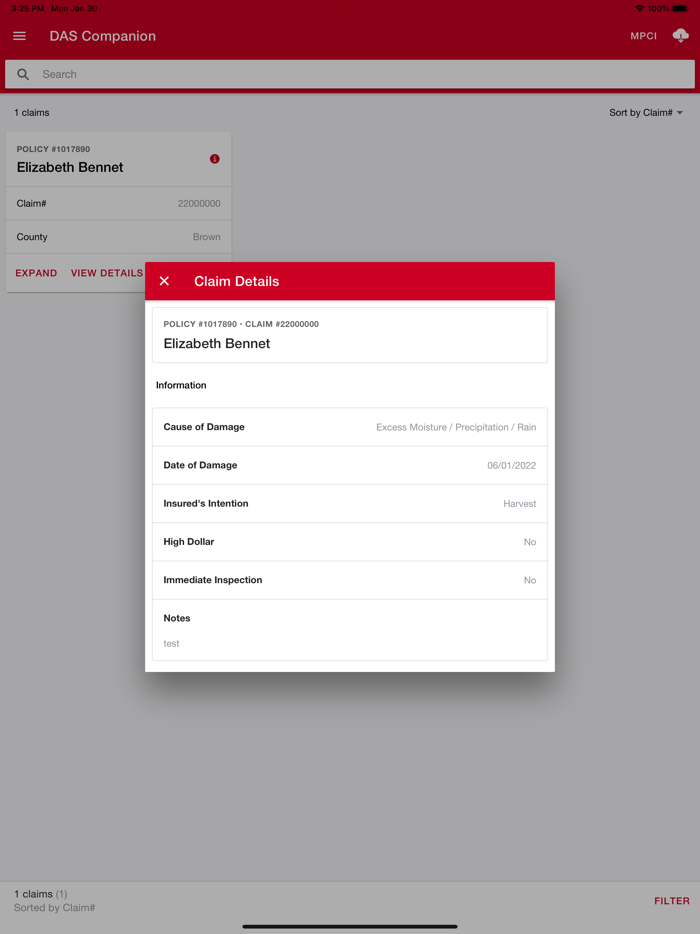Screen dimensions: 700x934
Task: Tap the 'Excess Moisture / Precipitation / Rain' value
Action: 456,427
